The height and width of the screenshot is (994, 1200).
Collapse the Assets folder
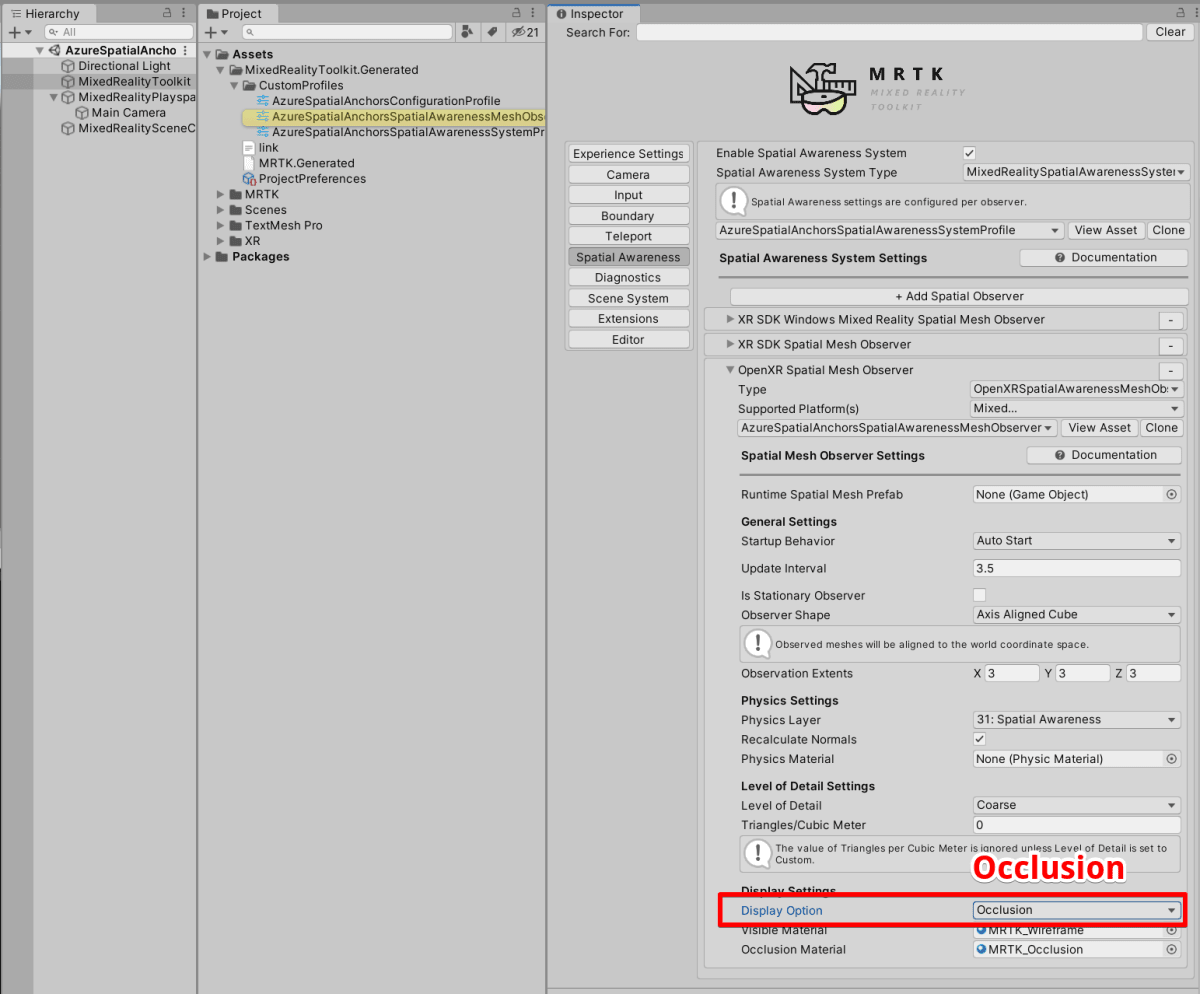(208, 54)
